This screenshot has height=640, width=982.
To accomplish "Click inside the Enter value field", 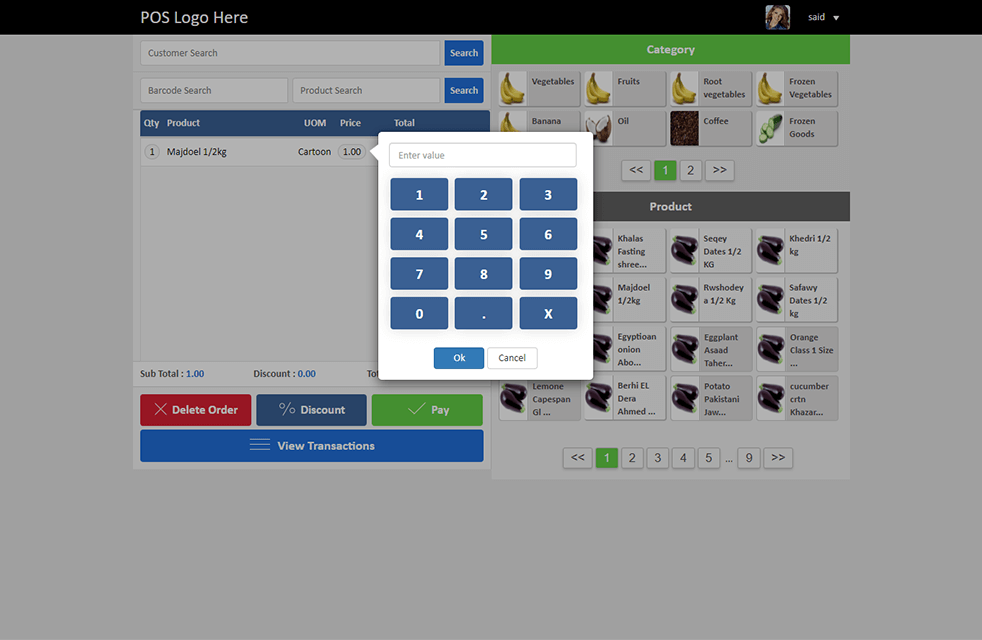I will click(482, 155).
